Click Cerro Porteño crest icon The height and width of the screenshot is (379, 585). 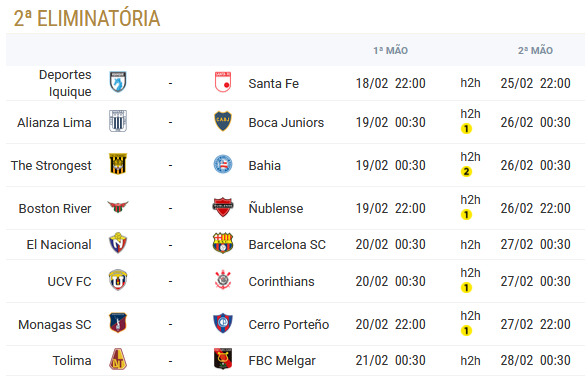[223, 323]
